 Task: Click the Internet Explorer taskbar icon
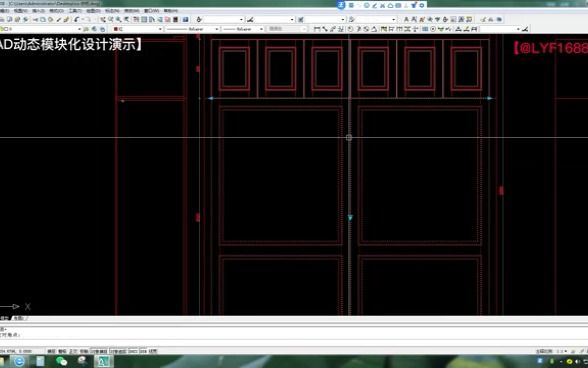[x=19, y=361]
